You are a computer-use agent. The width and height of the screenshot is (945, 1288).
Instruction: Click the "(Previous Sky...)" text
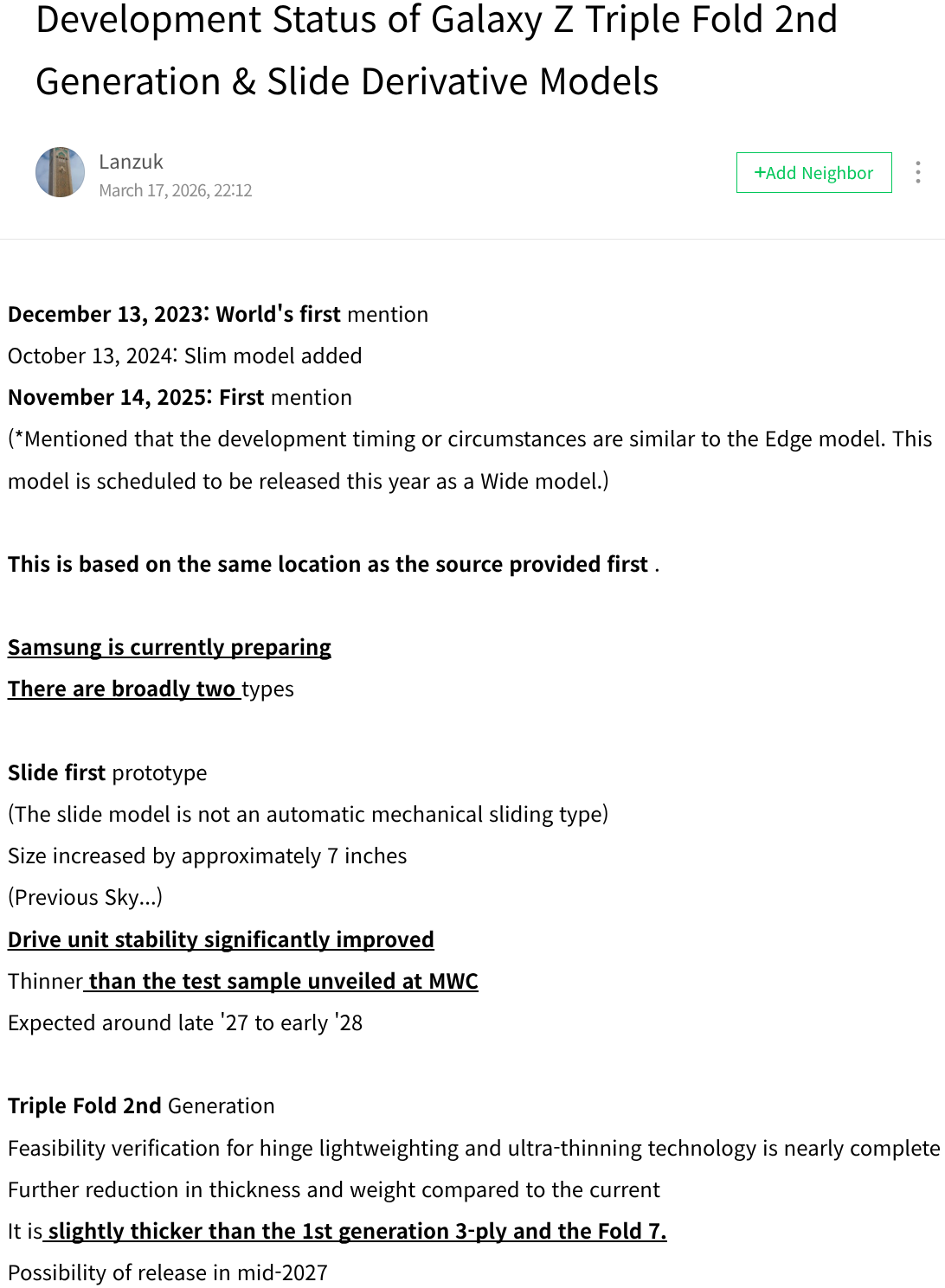pos(85,897)
